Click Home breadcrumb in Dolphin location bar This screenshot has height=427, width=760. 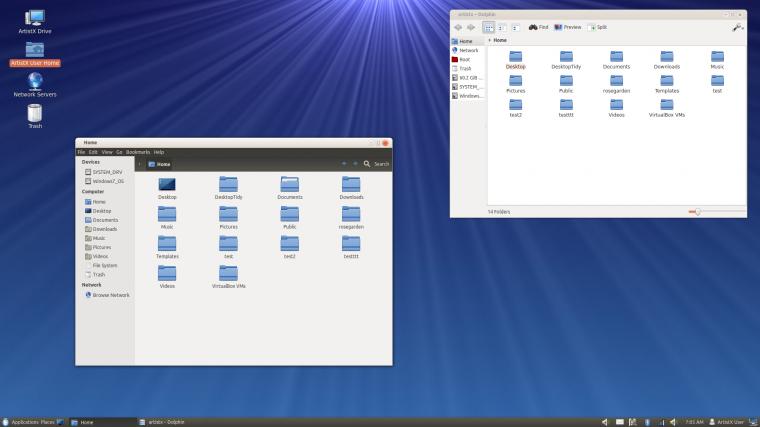coord(500,40)
